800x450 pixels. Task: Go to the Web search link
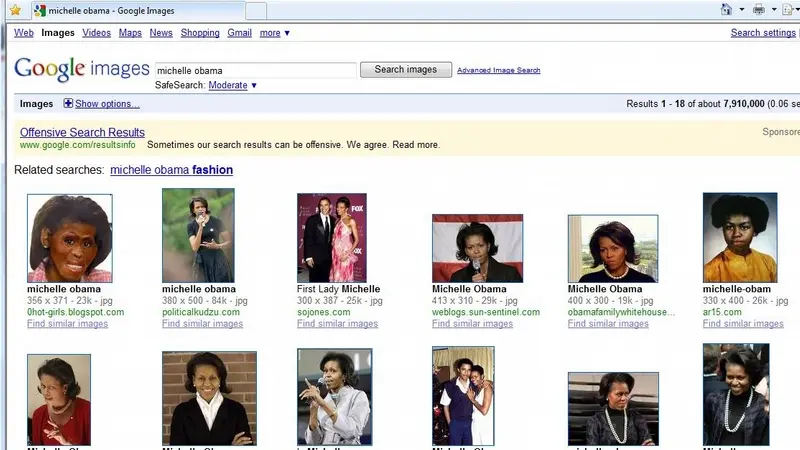[24, 33]
